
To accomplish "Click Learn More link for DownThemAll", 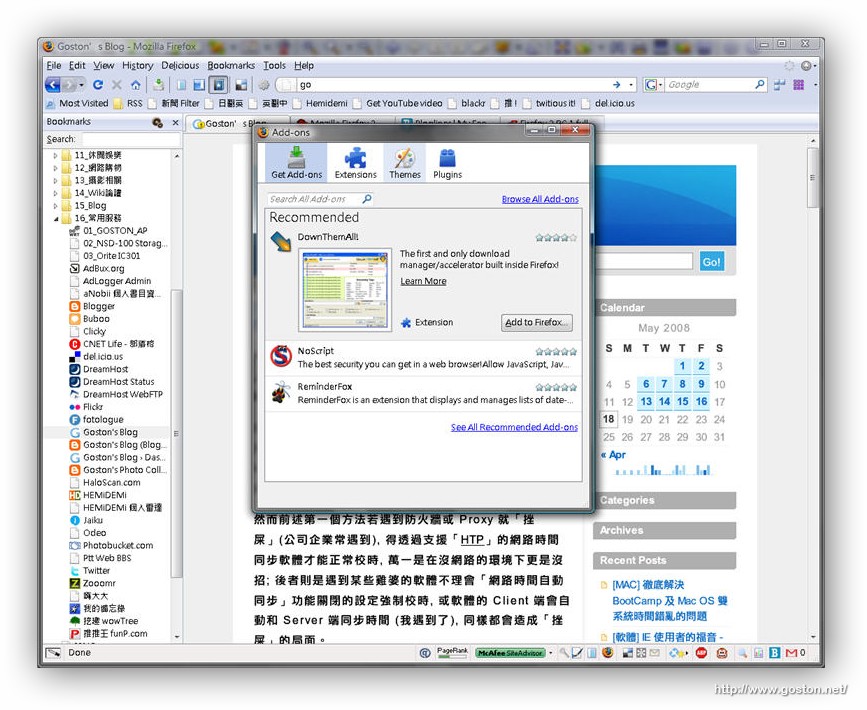I will [423, 281].
